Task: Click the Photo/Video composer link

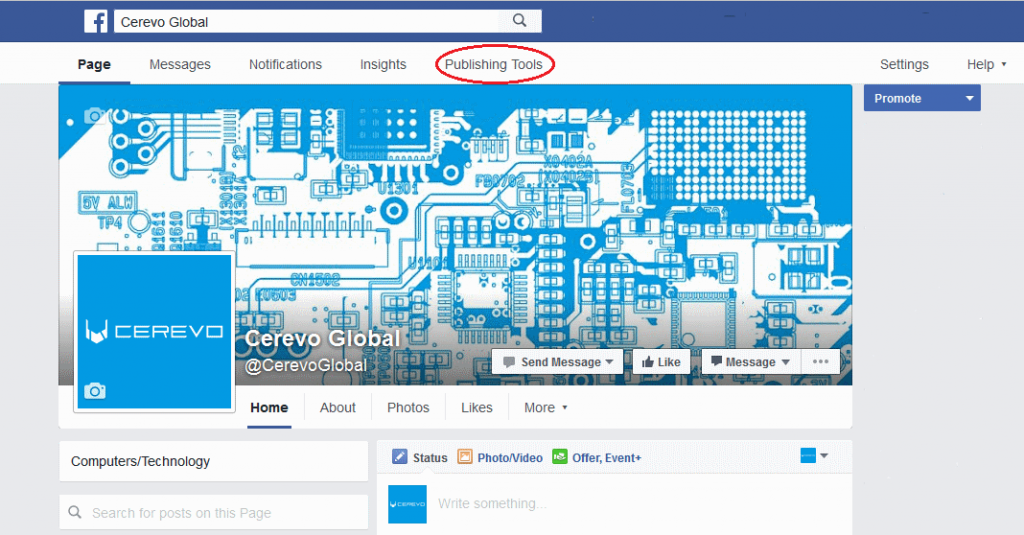Action: click(x=509, y=458)
